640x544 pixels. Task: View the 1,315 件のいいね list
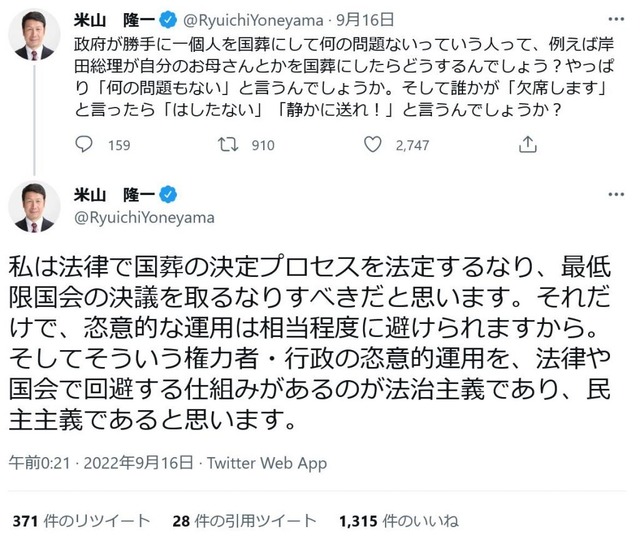[399, 521]
